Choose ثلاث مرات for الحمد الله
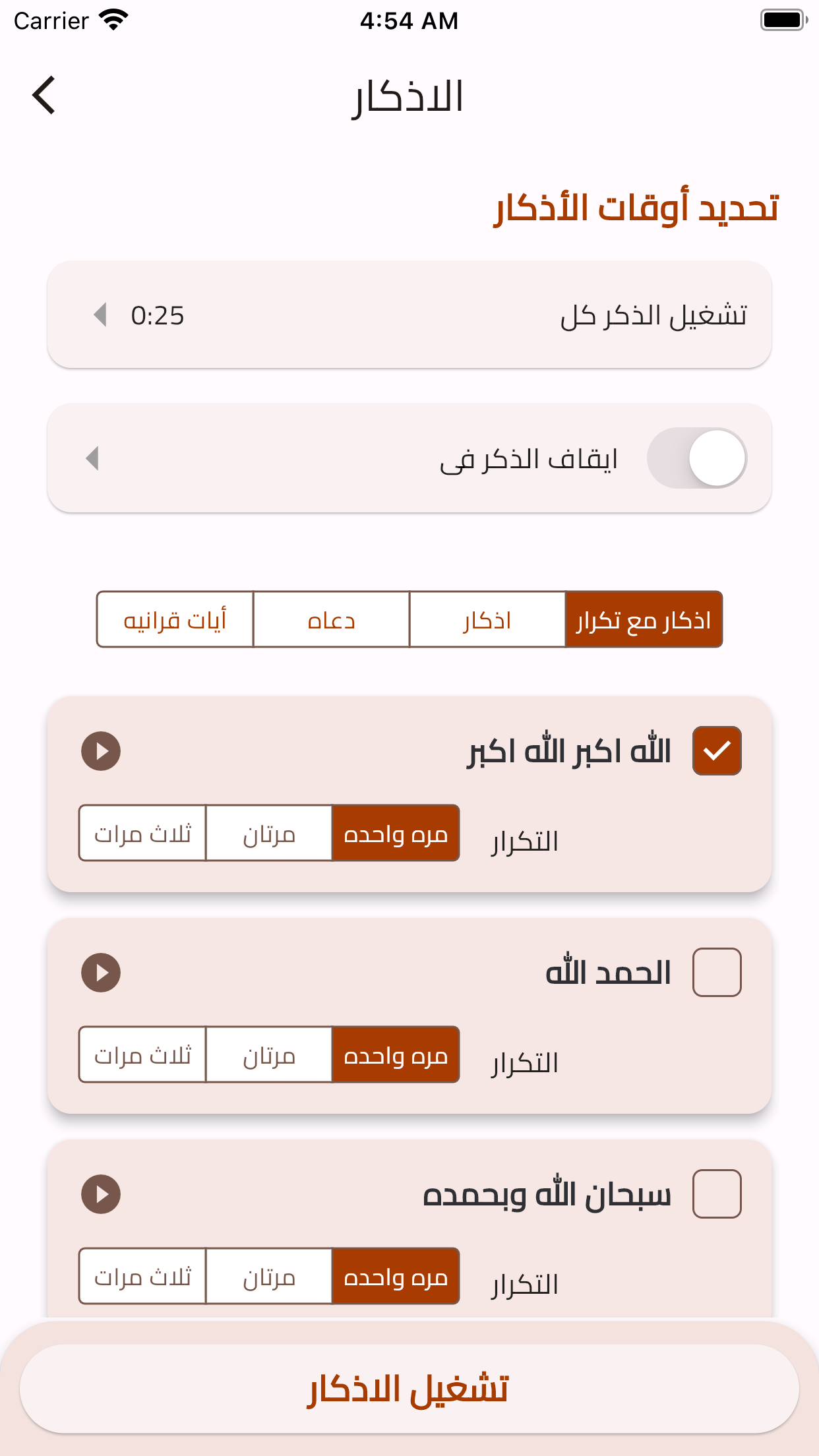This screenshot has width=819, height=1456. coord(142,1054)
